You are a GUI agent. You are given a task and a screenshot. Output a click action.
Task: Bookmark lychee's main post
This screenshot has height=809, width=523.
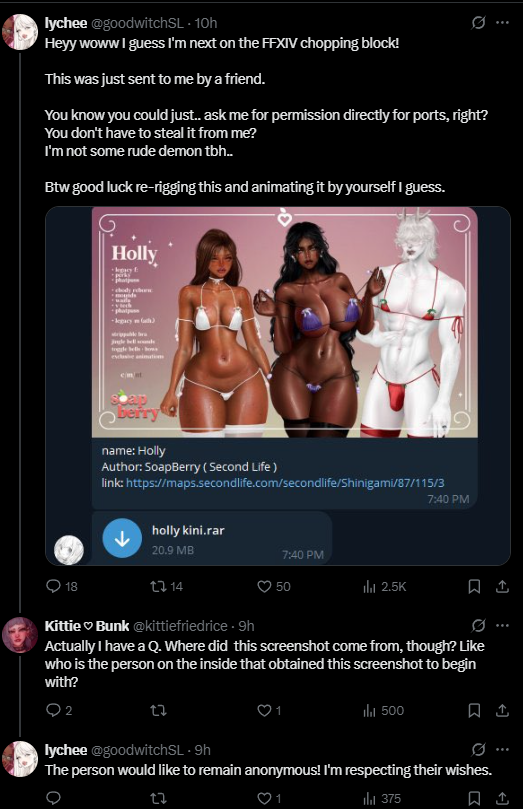[474, 586]
